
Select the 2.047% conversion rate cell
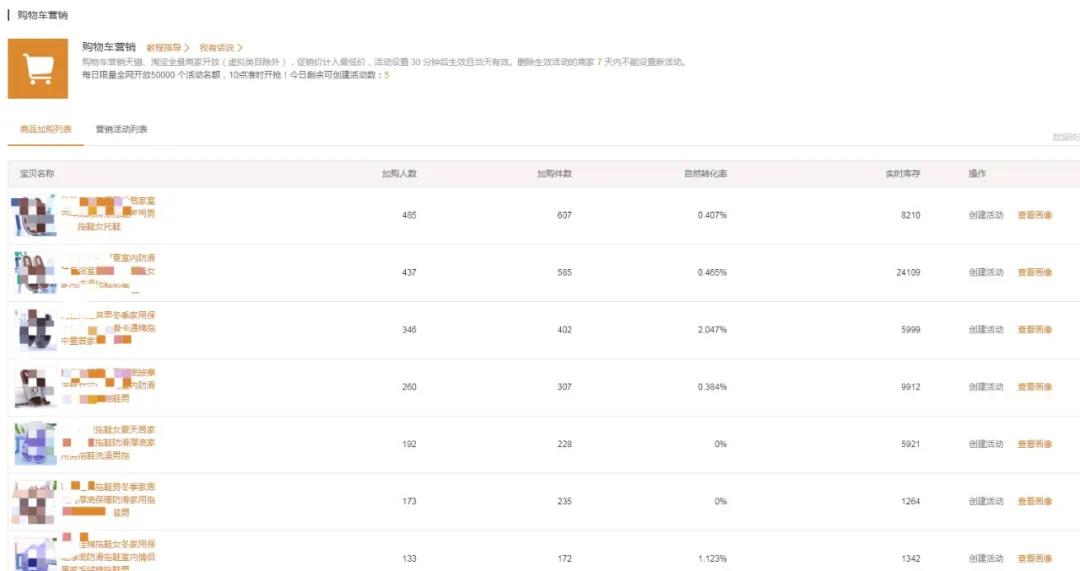click(712, 329)
